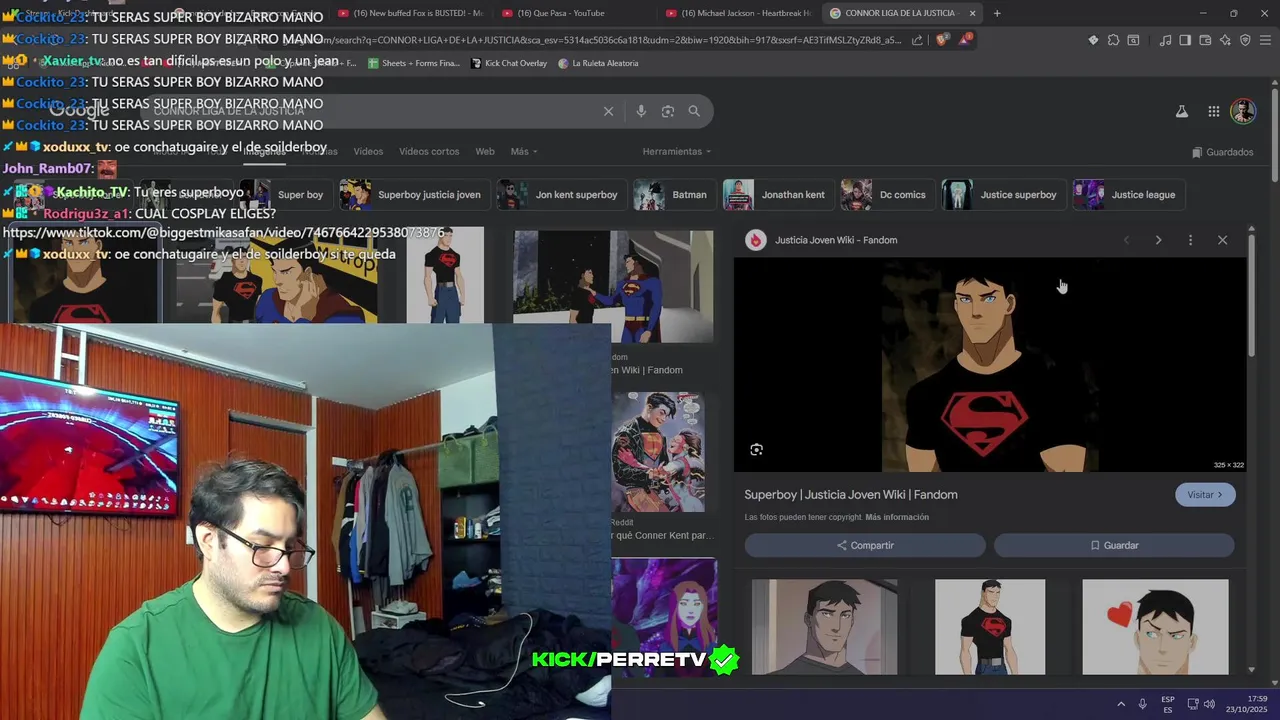1280x720 pixels.
Task: Open Brave Shields lion icon
Action: (941, 40)
